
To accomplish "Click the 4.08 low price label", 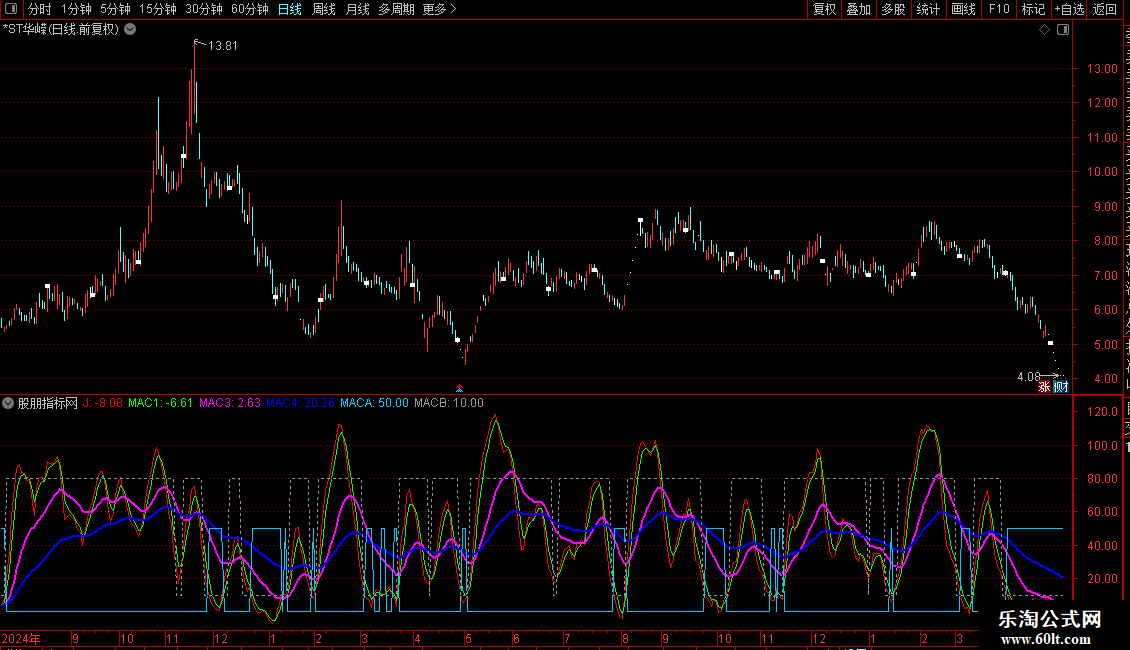I will (1028, 377).
